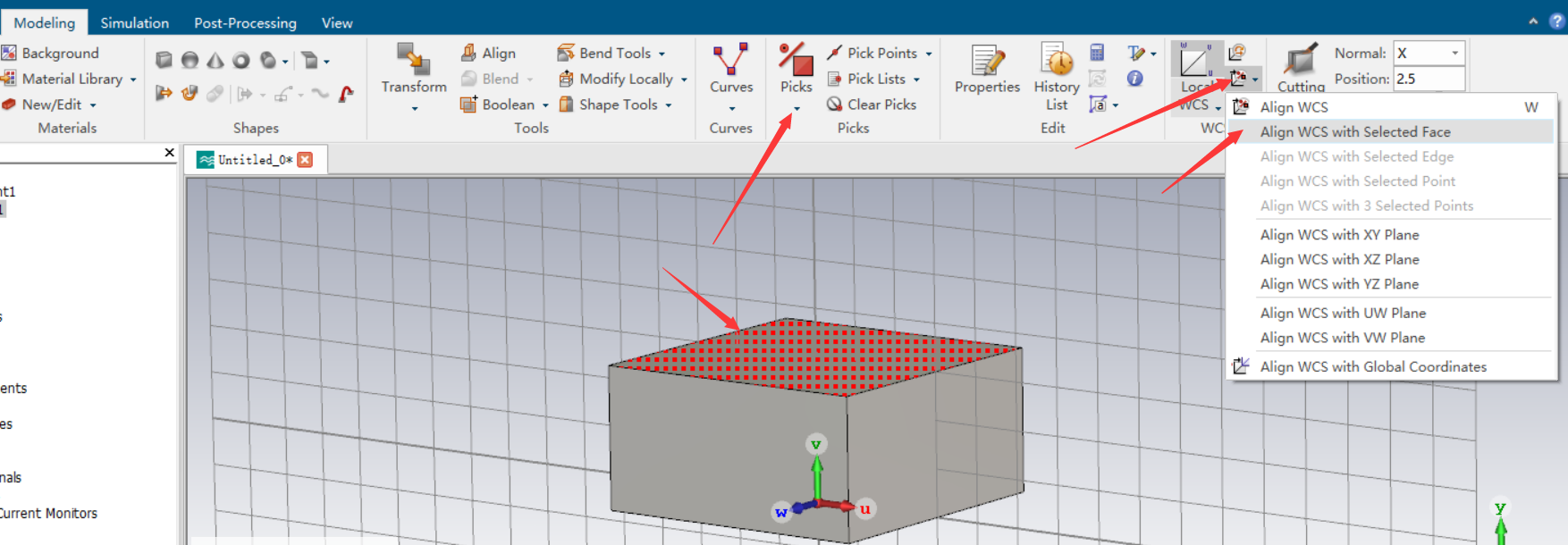
Task: Switch to the View ribbon tab
Action: tap(337, 22)
